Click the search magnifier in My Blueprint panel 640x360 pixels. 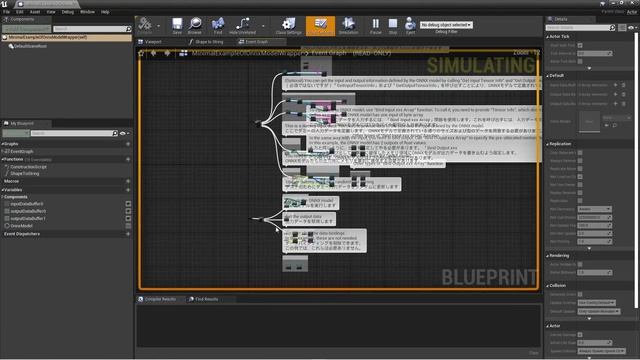click(115, 133)
